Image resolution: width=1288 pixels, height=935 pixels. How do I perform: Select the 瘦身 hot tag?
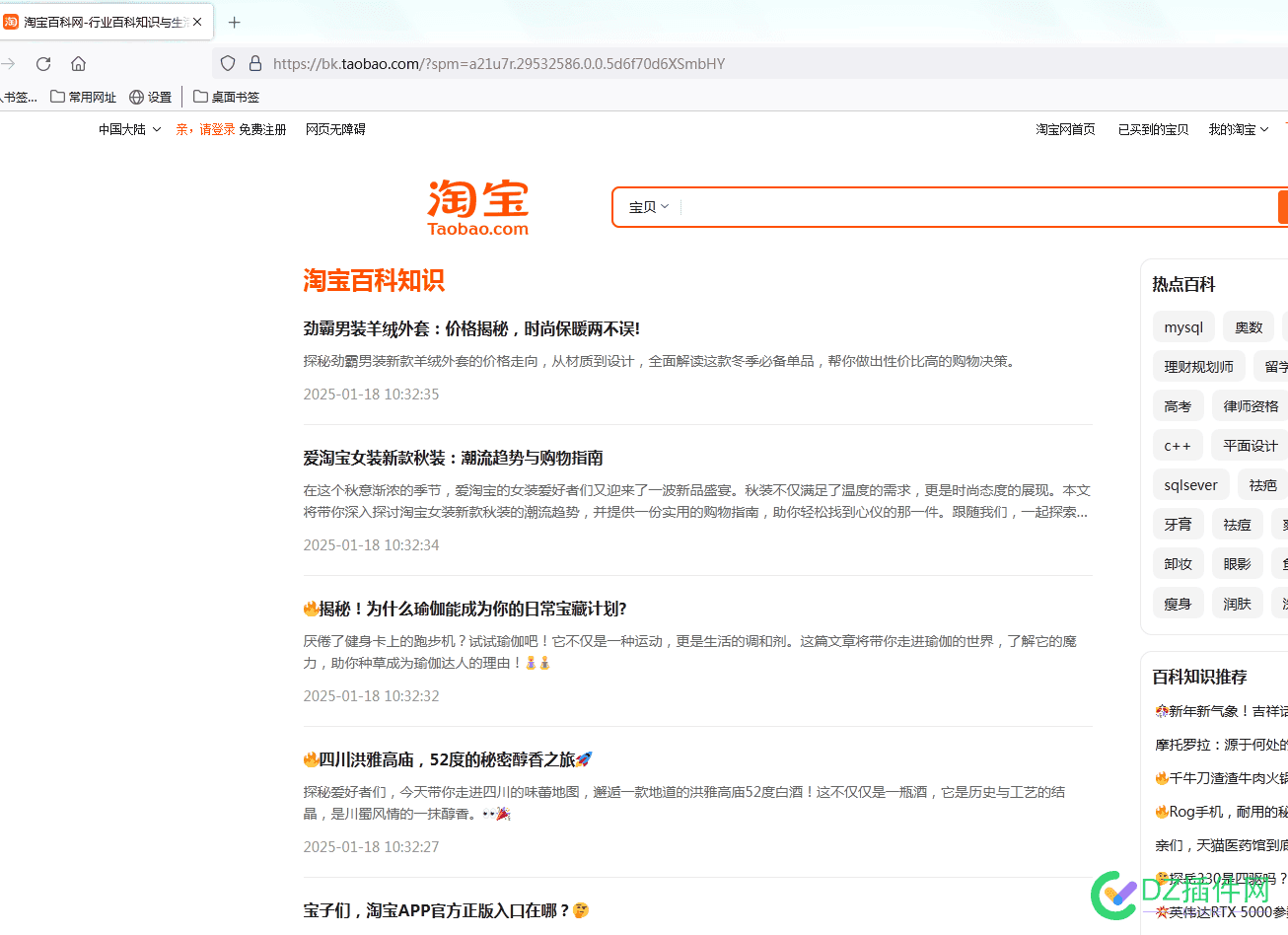[1178, 604]
